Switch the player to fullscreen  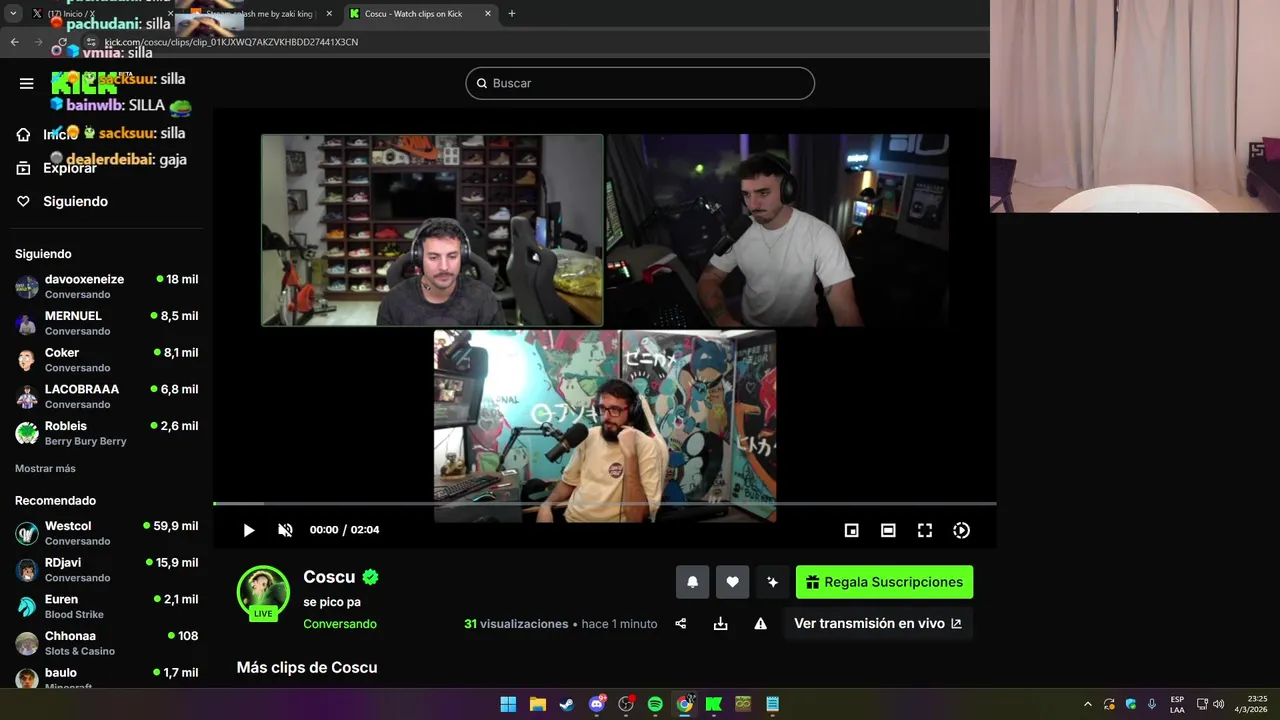pyautogui.click(x=925, y=530)
